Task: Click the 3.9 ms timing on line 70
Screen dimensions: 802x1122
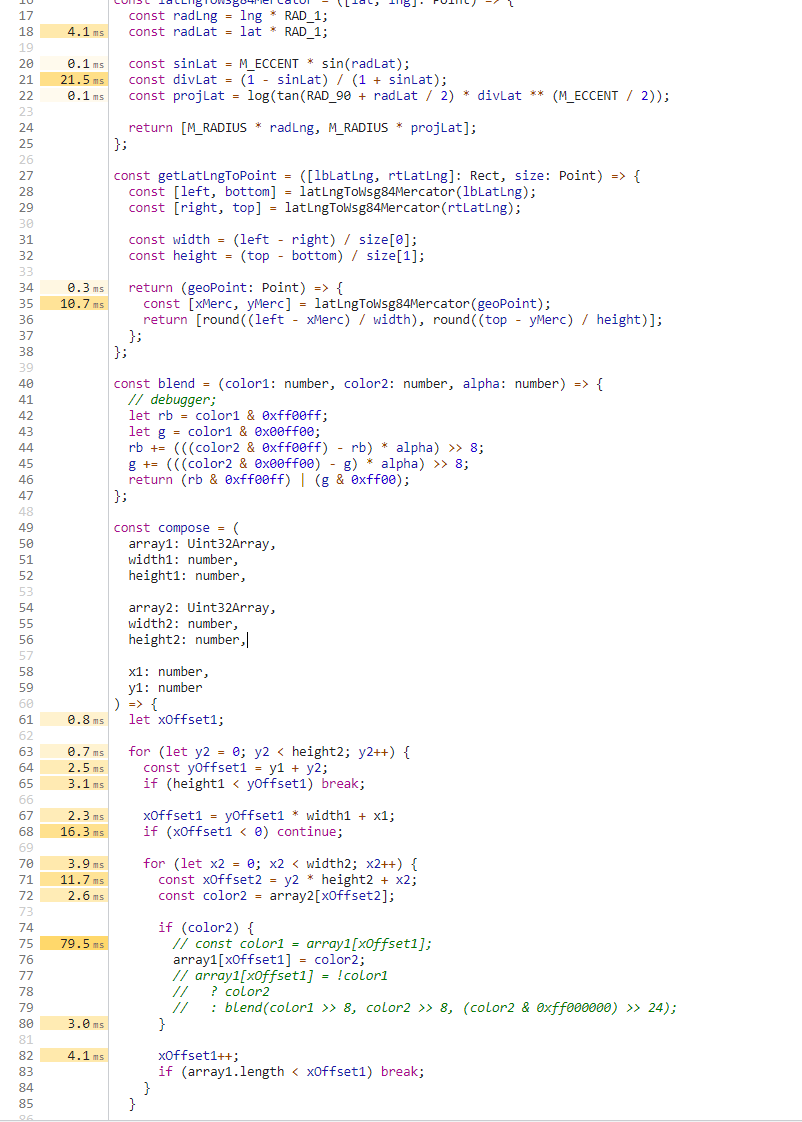Action: tap(74, 864)
